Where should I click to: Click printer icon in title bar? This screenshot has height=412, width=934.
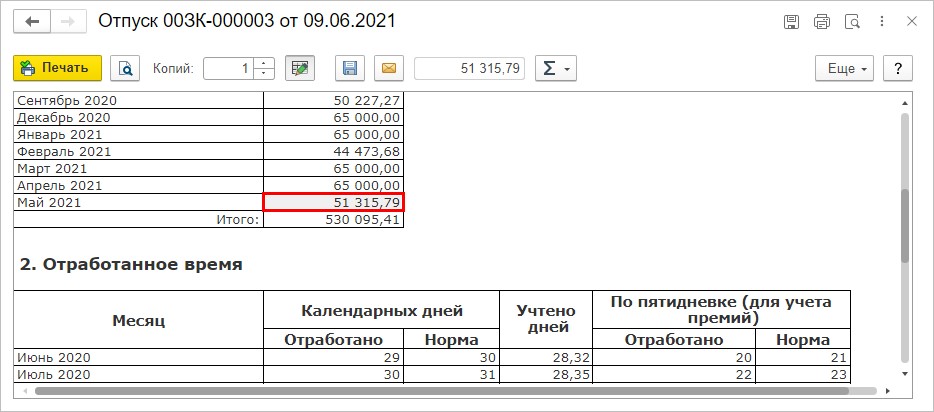tap(822, 22)
